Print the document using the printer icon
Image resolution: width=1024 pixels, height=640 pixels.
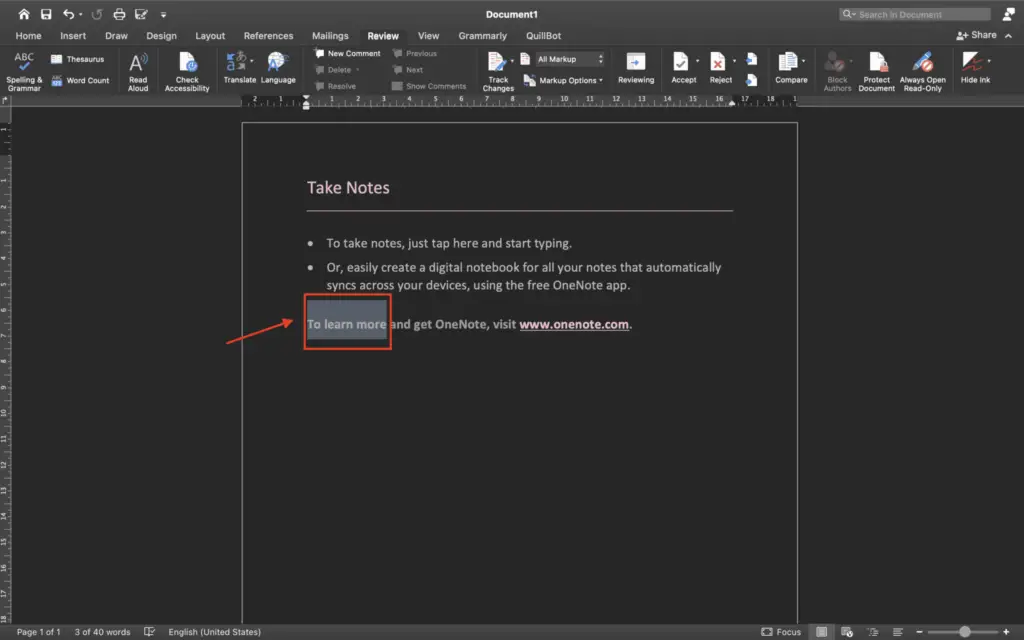[x=119, y=14]
